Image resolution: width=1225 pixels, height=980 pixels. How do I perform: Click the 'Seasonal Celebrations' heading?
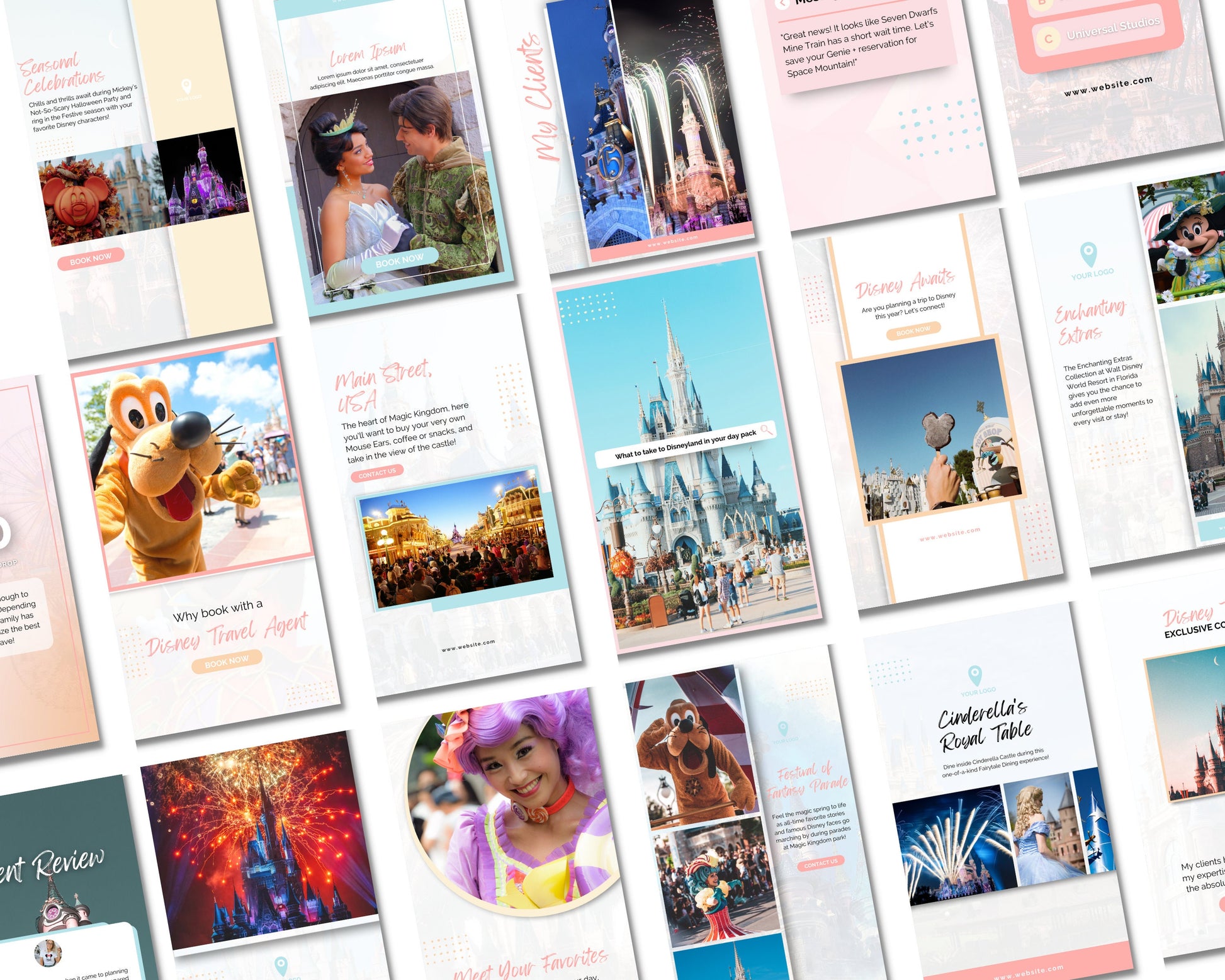click(60, 74)
